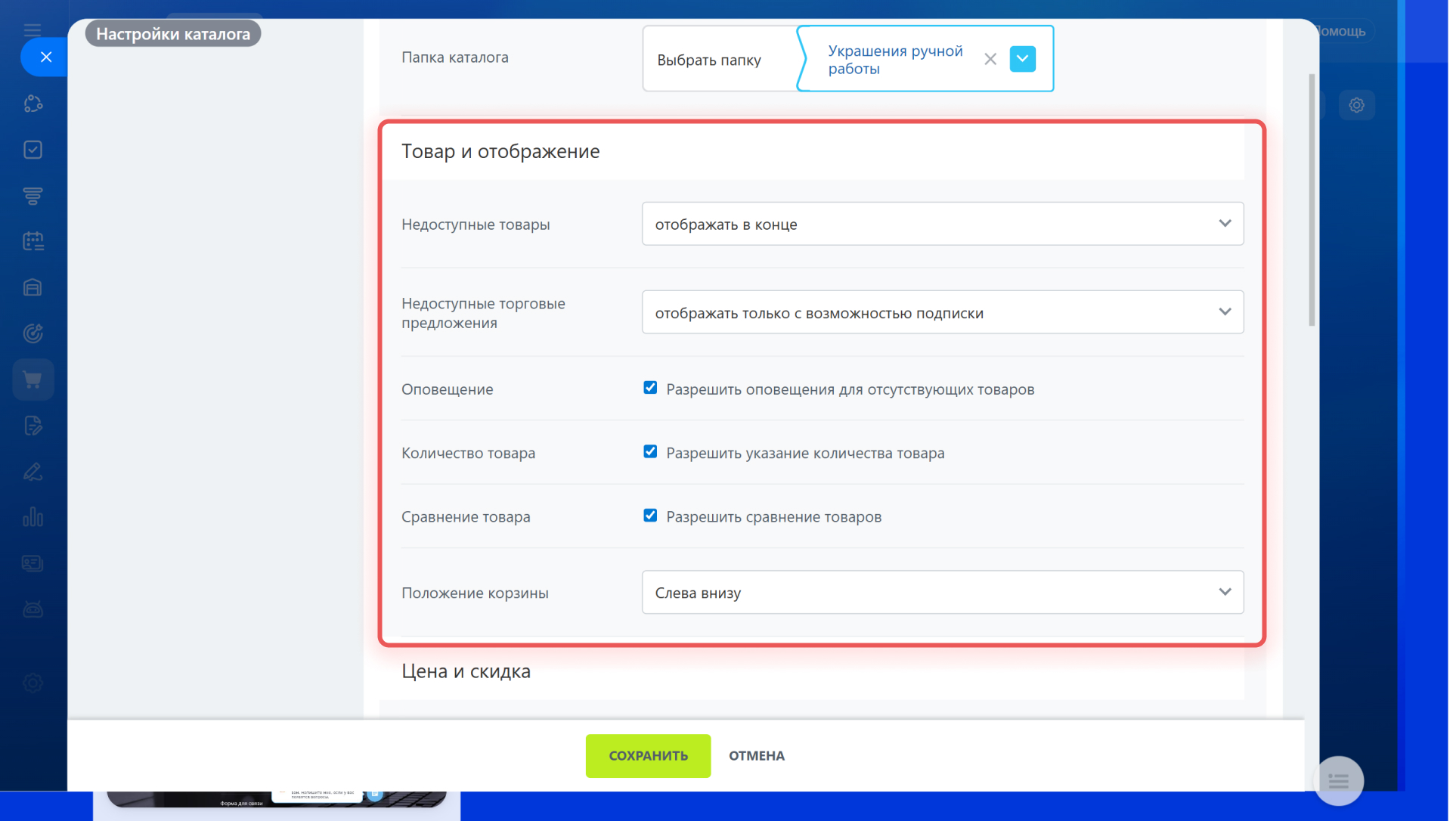This screenshot has height=821, width=1456.
Task: Toggle Разрешить указание количества товара checkbox
Action: click(650, 451)
